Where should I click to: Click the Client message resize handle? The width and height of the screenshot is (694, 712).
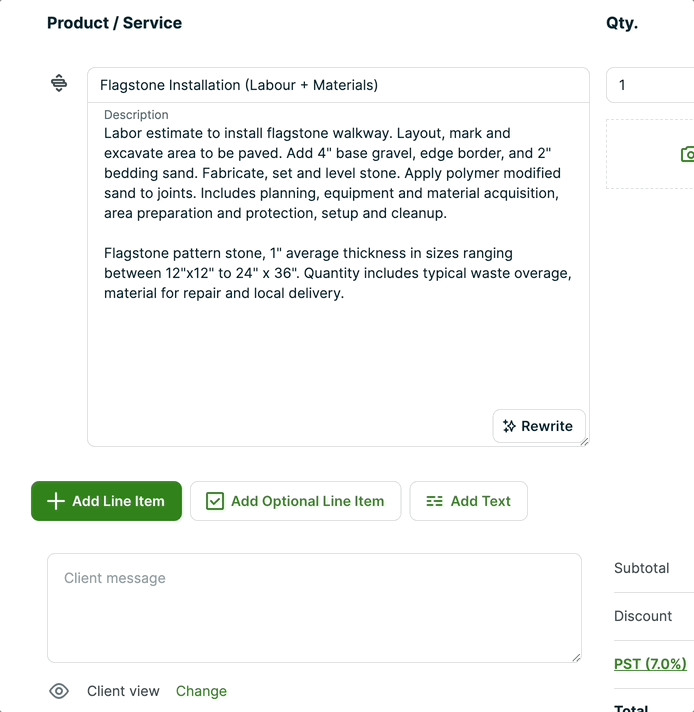click(x=576, y=657)
